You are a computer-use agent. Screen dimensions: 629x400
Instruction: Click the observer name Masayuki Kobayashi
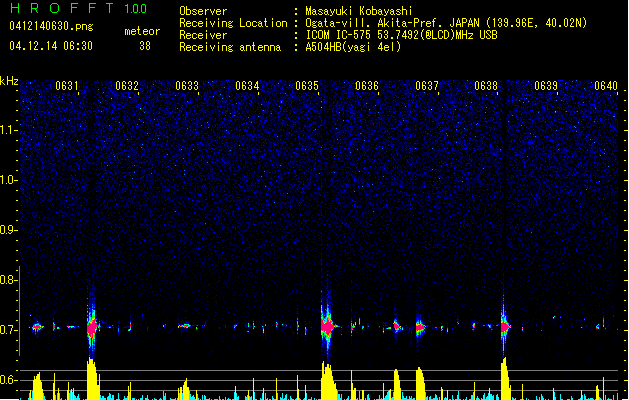(x=359, y=11)
